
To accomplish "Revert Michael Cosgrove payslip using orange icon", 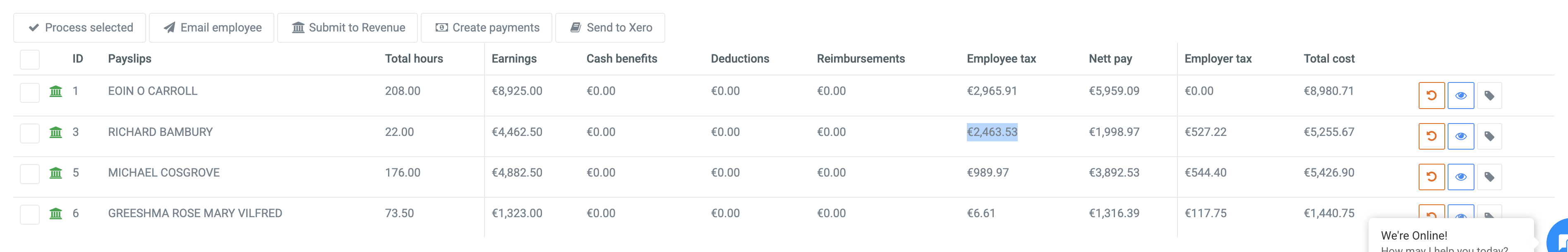I will pos(1431,177).
